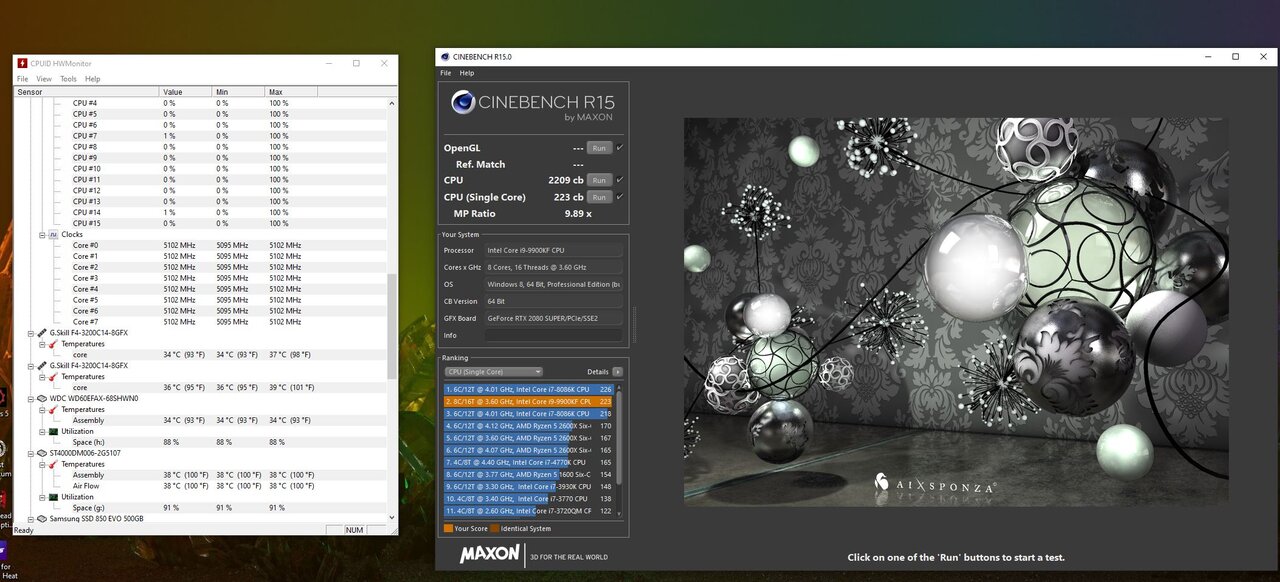The height and width of the screenshot is (582, 1280).
Task: Click the ST4000DM006 Temperatures thermometer icon
Action: click(53, 464)
